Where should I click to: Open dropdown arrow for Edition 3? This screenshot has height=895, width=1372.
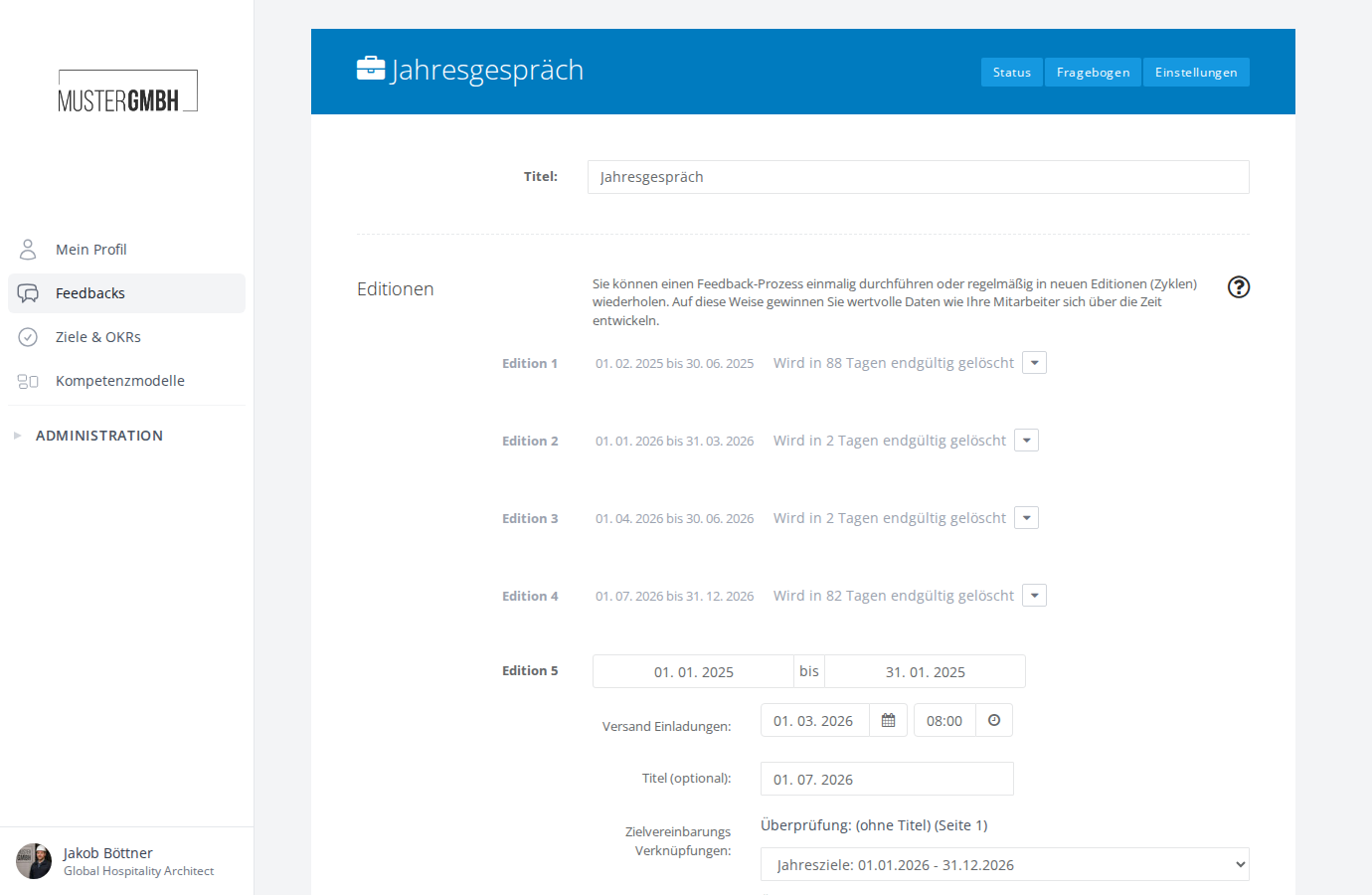pos(1027,518)
